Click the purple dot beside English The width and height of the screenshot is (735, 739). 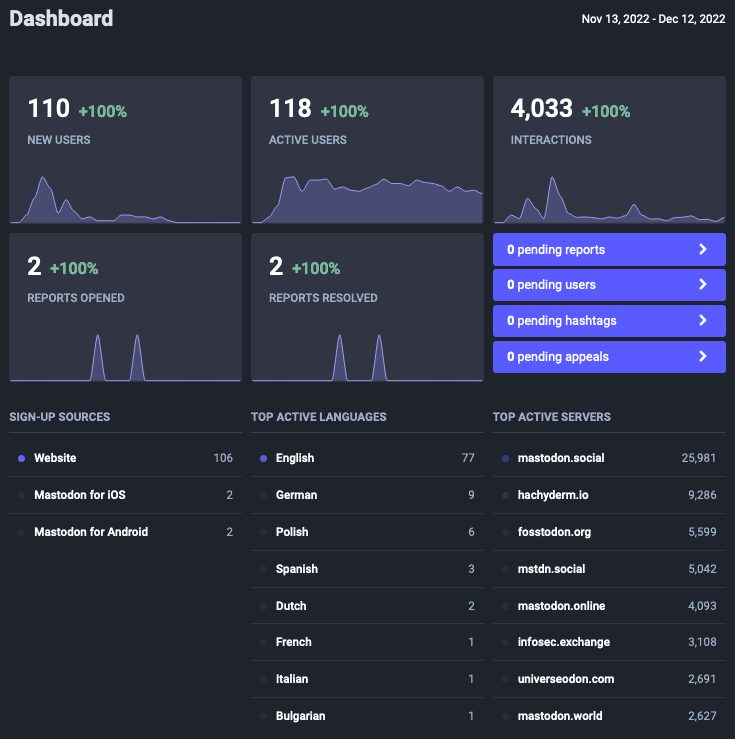pos(263,458)
